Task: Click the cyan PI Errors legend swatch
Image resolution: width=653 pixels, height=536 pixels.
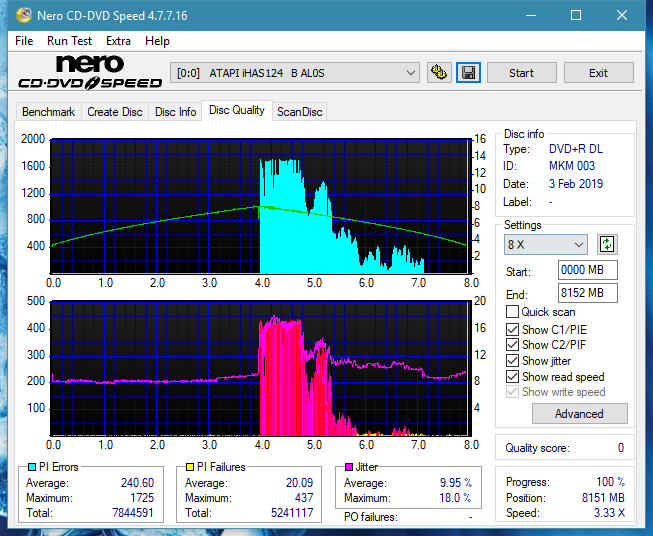Action: (x=32, y=467)
